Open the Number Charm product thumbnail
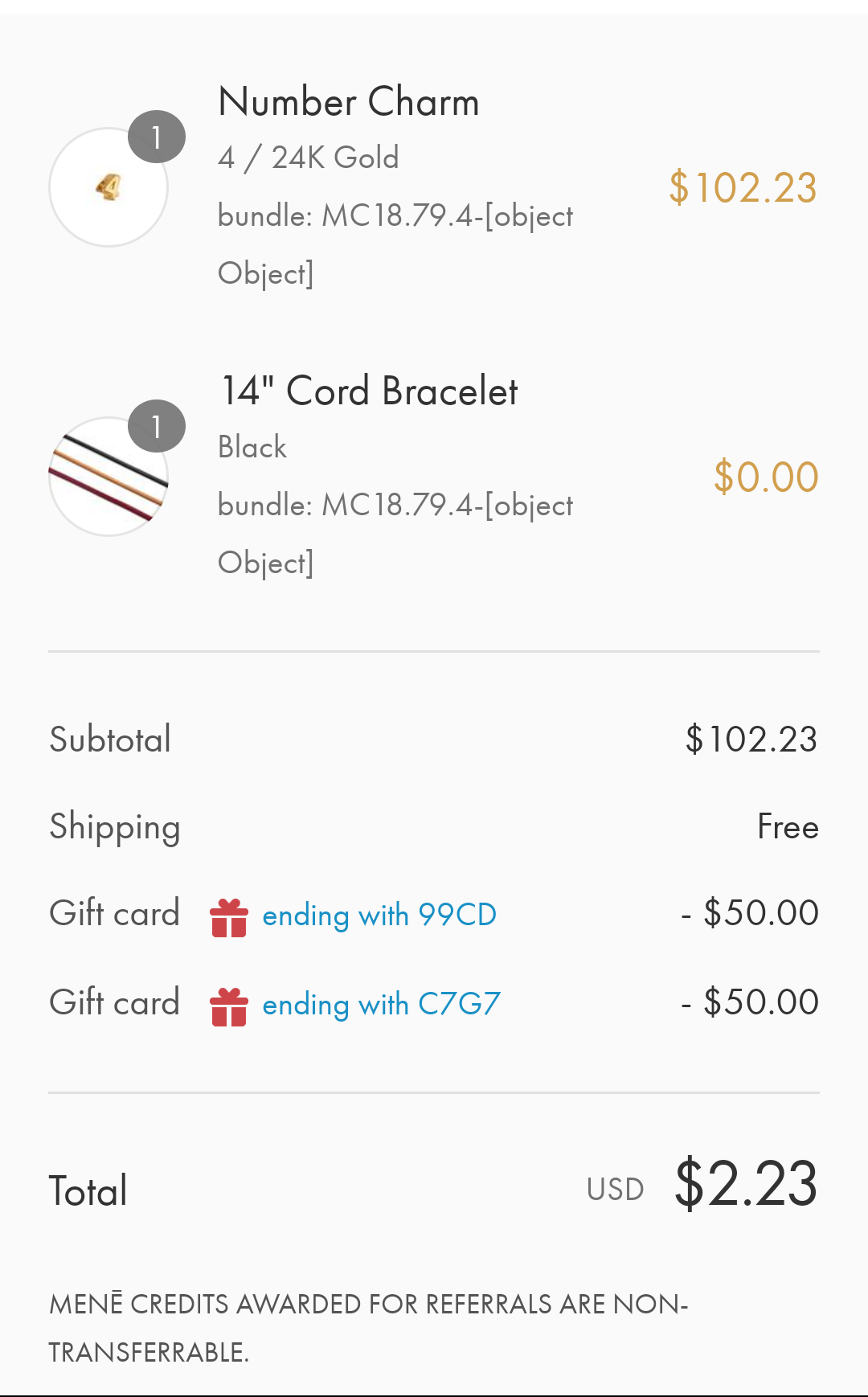 [x=108, y=187]
